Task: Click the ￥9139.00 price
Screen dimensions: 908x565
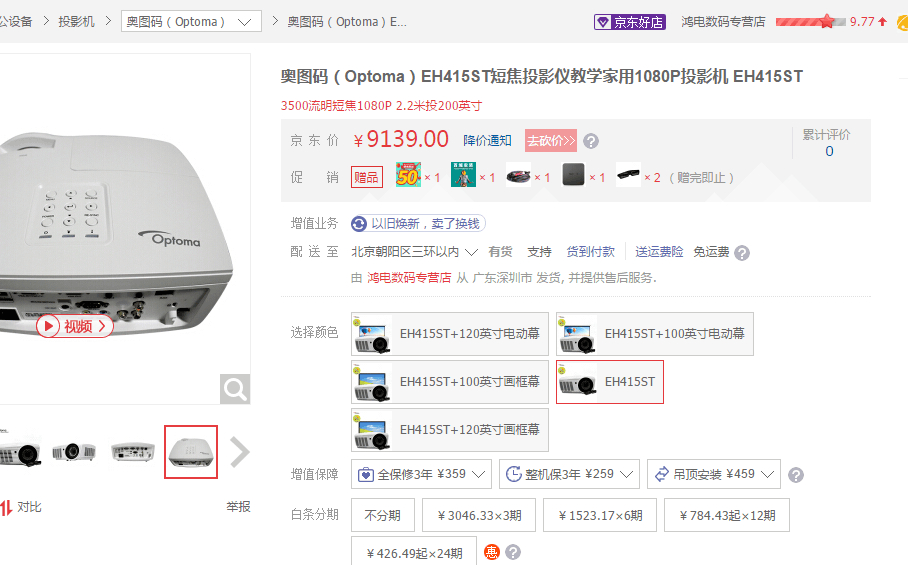Action: pos(401,140)
